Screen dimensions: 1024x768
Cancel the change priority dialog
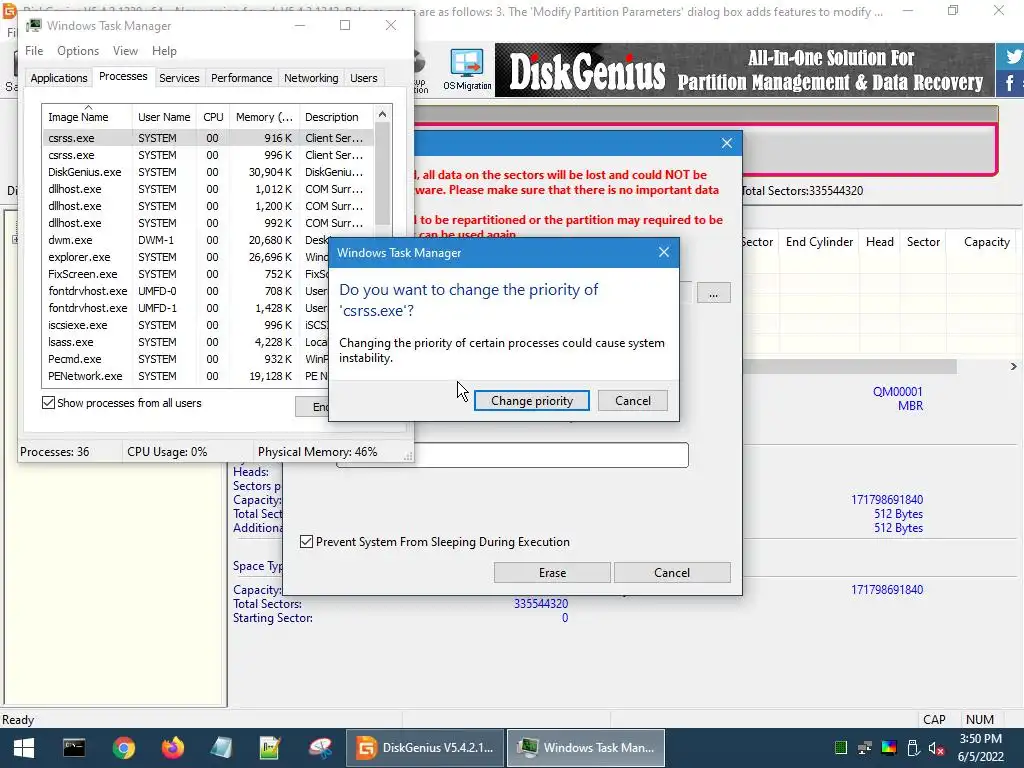pyautogui.click(x=632, y=400)
